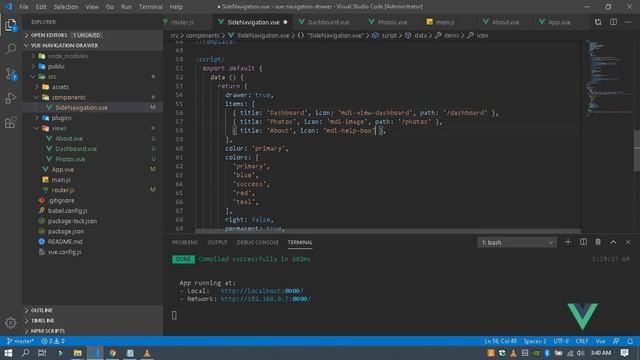Collapse the views folder
Screen dimensions: 640x360
93,128
